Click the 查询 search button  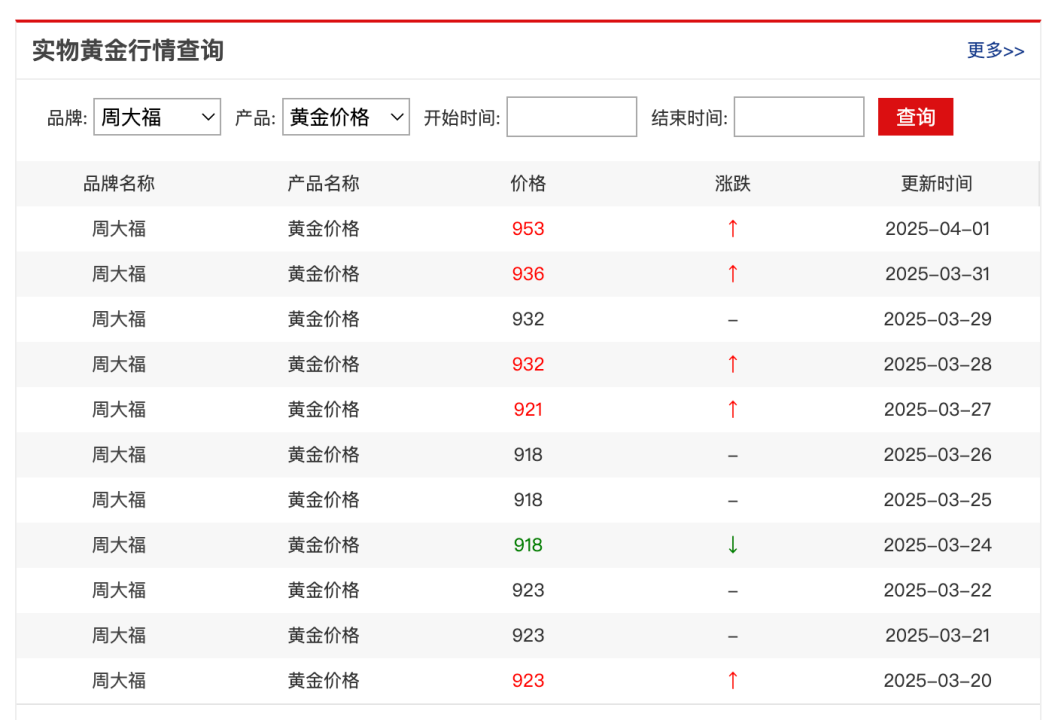(915, 117)
